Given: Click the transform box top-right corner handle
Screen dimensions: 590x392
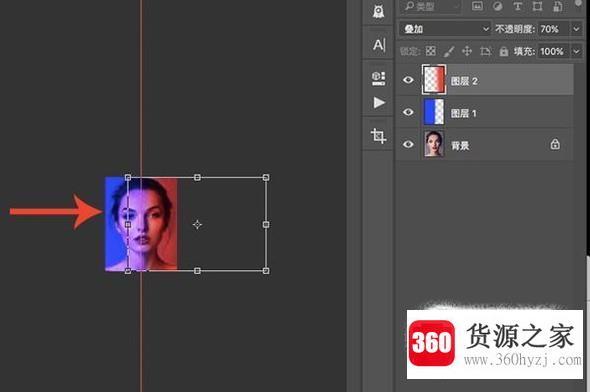Looking at the screenshot, I should [266, 177].
